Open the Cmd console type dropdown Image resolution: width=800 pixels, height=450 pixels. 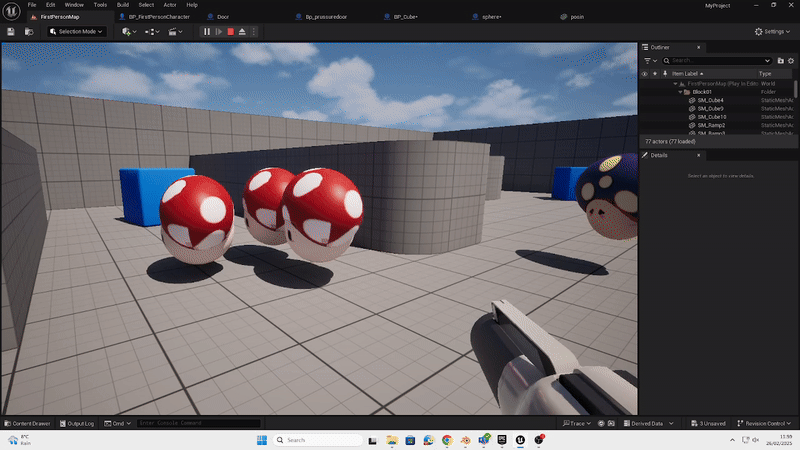[x=118, y=423]
